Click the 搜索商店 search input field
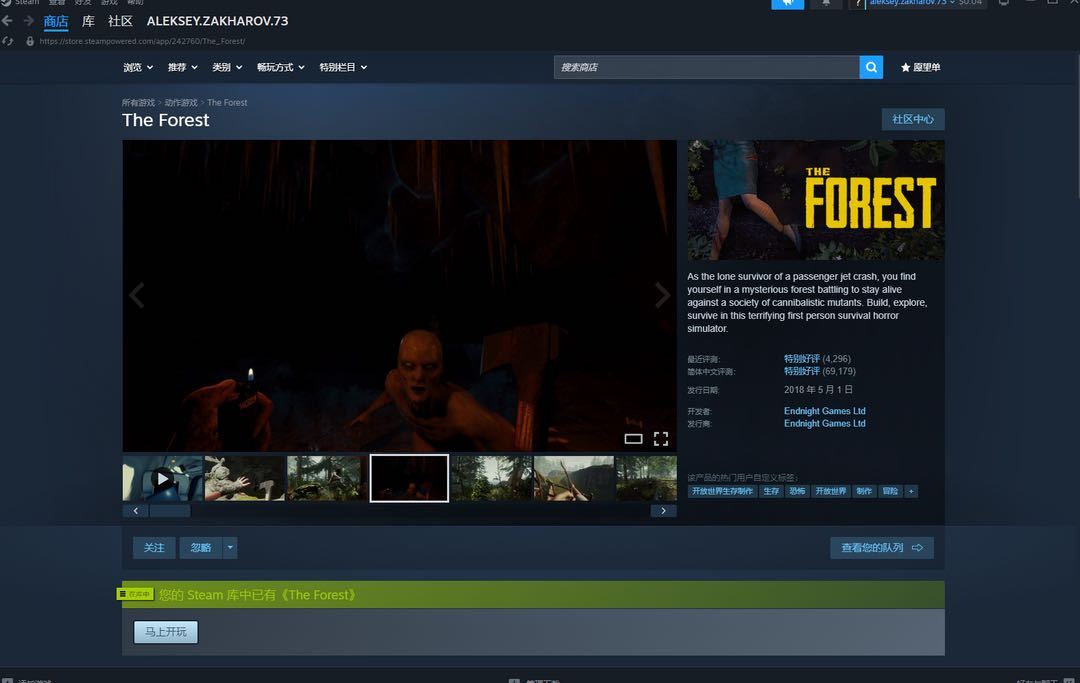This screenshot has width=1080, height=683. tap(706, 67)
